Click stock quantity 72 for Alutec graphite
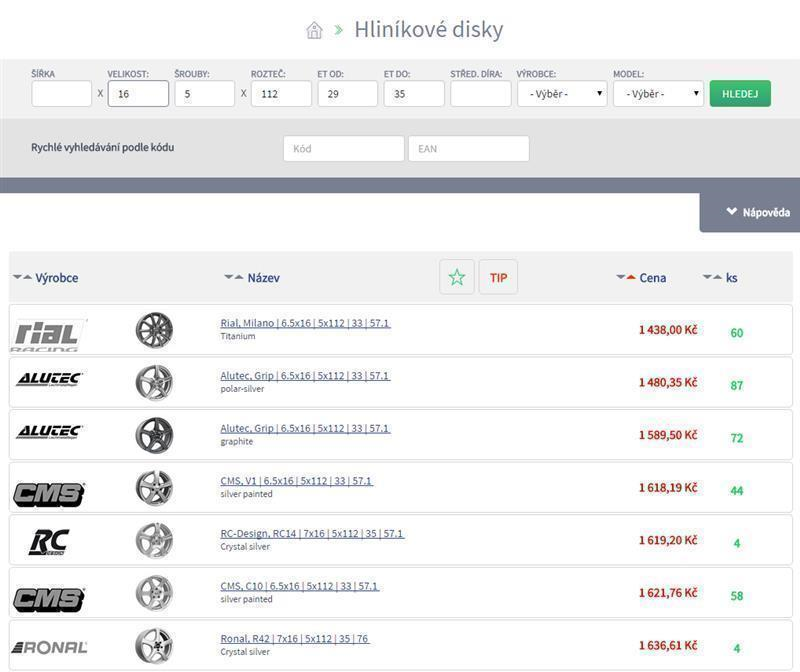The width and height of the screenshot is (800, 672). point(737,438)
